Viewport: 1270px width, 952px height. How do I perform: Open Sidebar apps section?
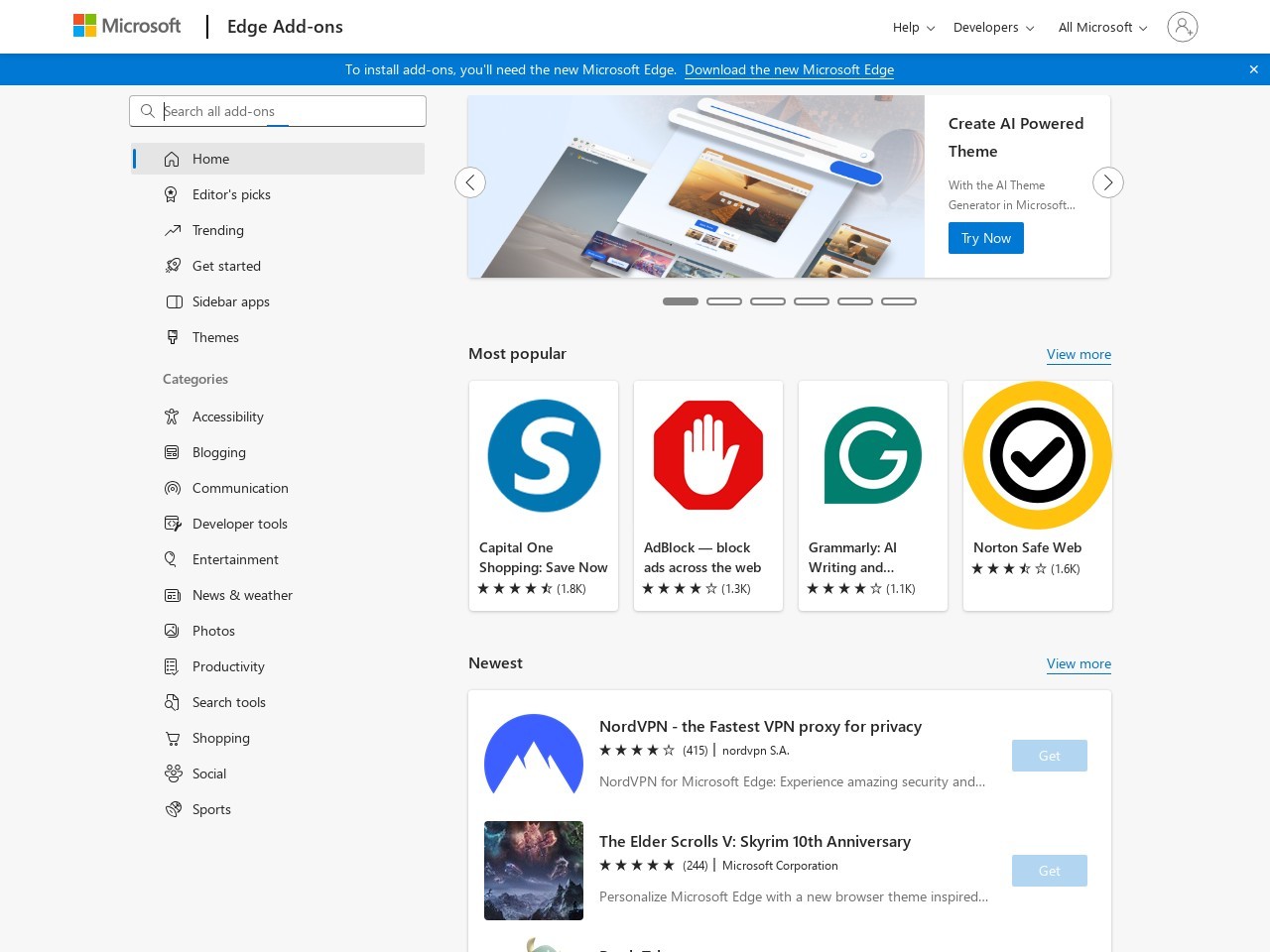pos(278,301)
